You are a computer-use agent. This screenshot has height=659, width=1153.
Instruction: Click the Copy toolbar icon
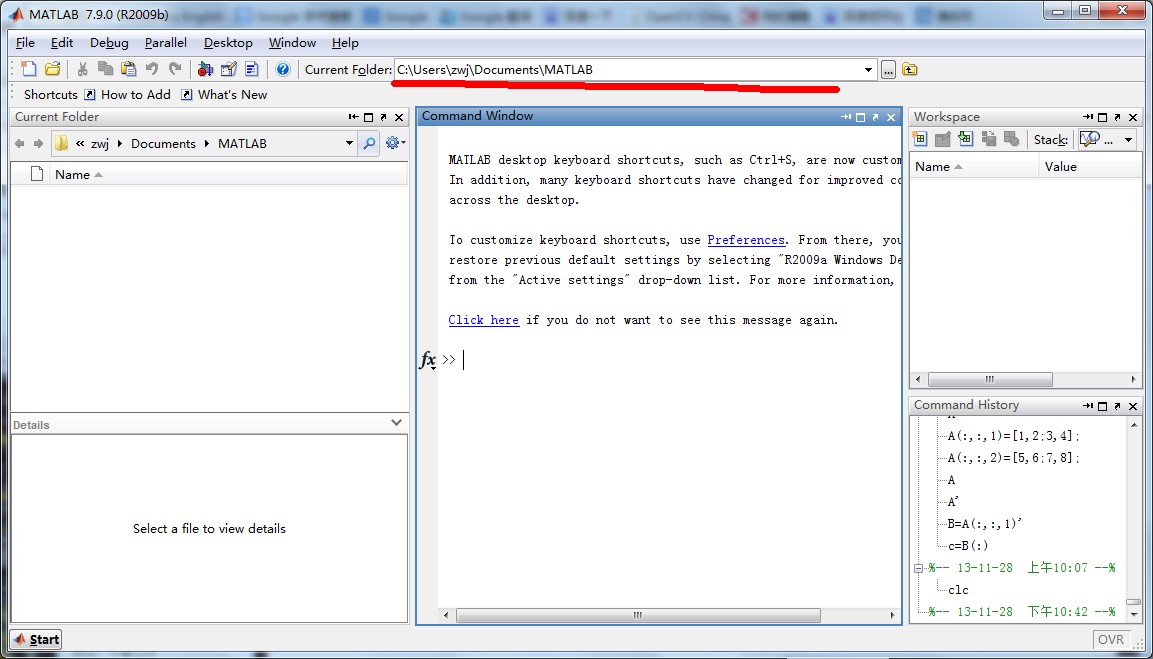106,69
